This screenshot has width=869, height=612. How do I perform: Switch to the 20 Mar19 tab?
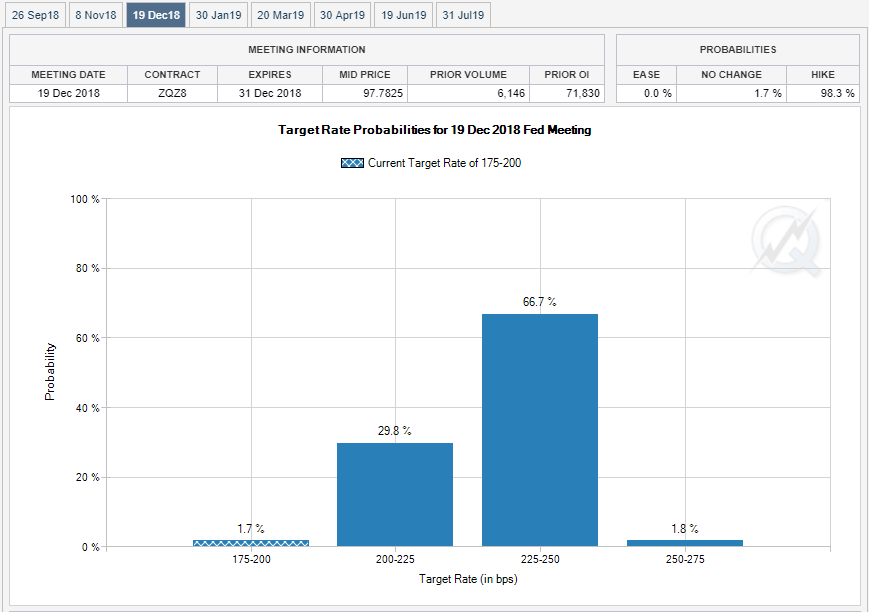coord(280,15)
